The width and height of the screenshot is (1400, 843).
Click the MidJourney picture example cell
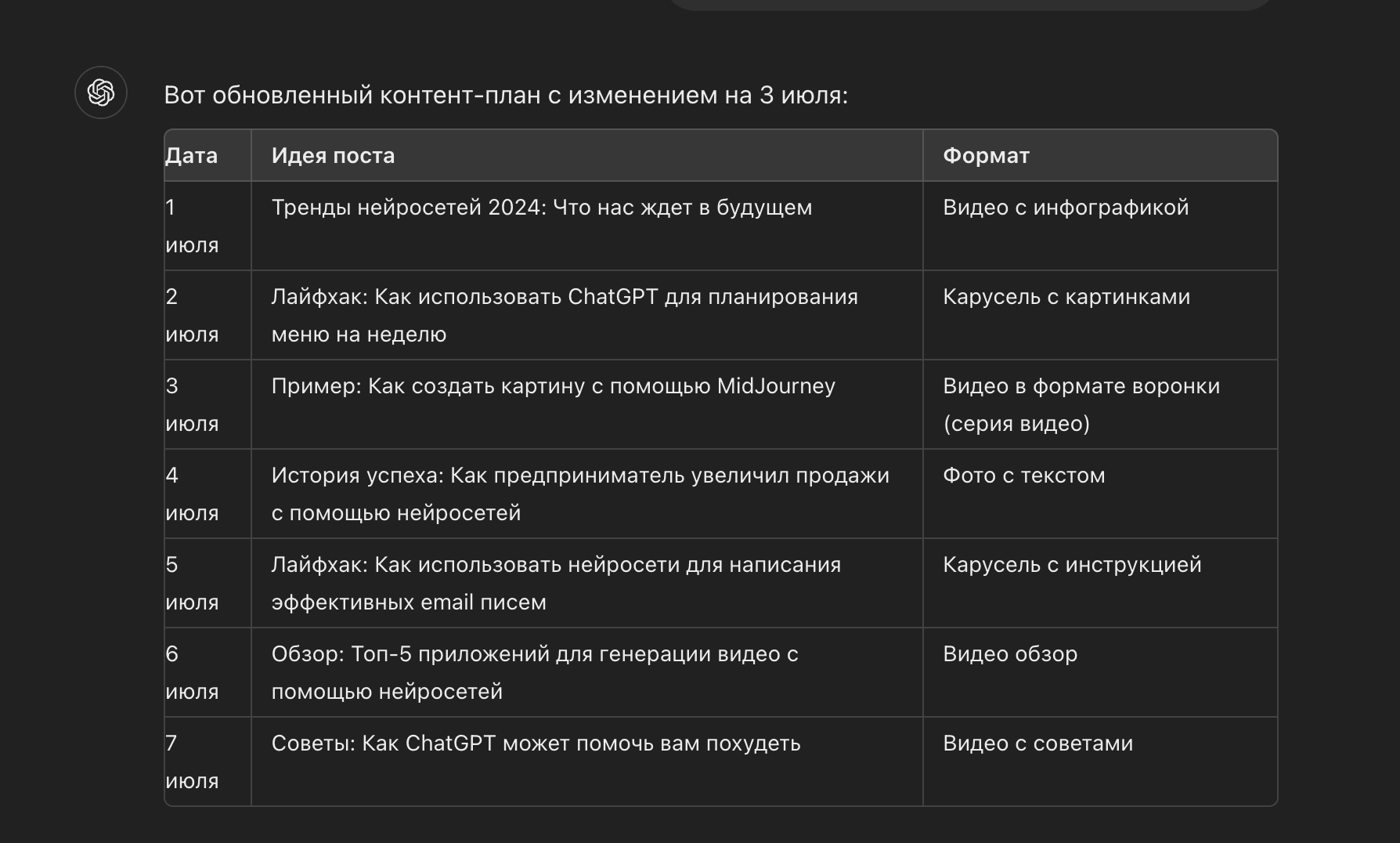point(587,405)
